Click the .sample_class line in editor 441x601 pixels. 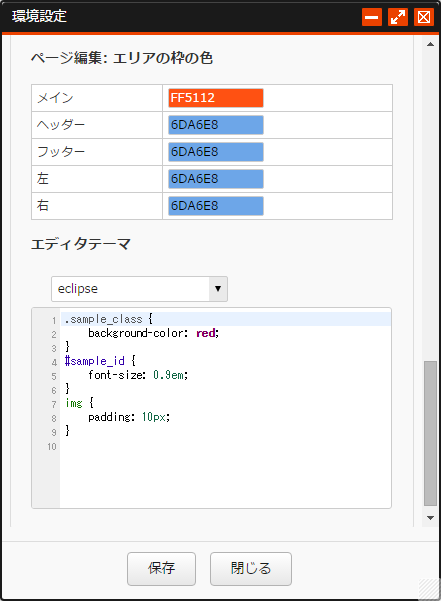pos(226,319)
